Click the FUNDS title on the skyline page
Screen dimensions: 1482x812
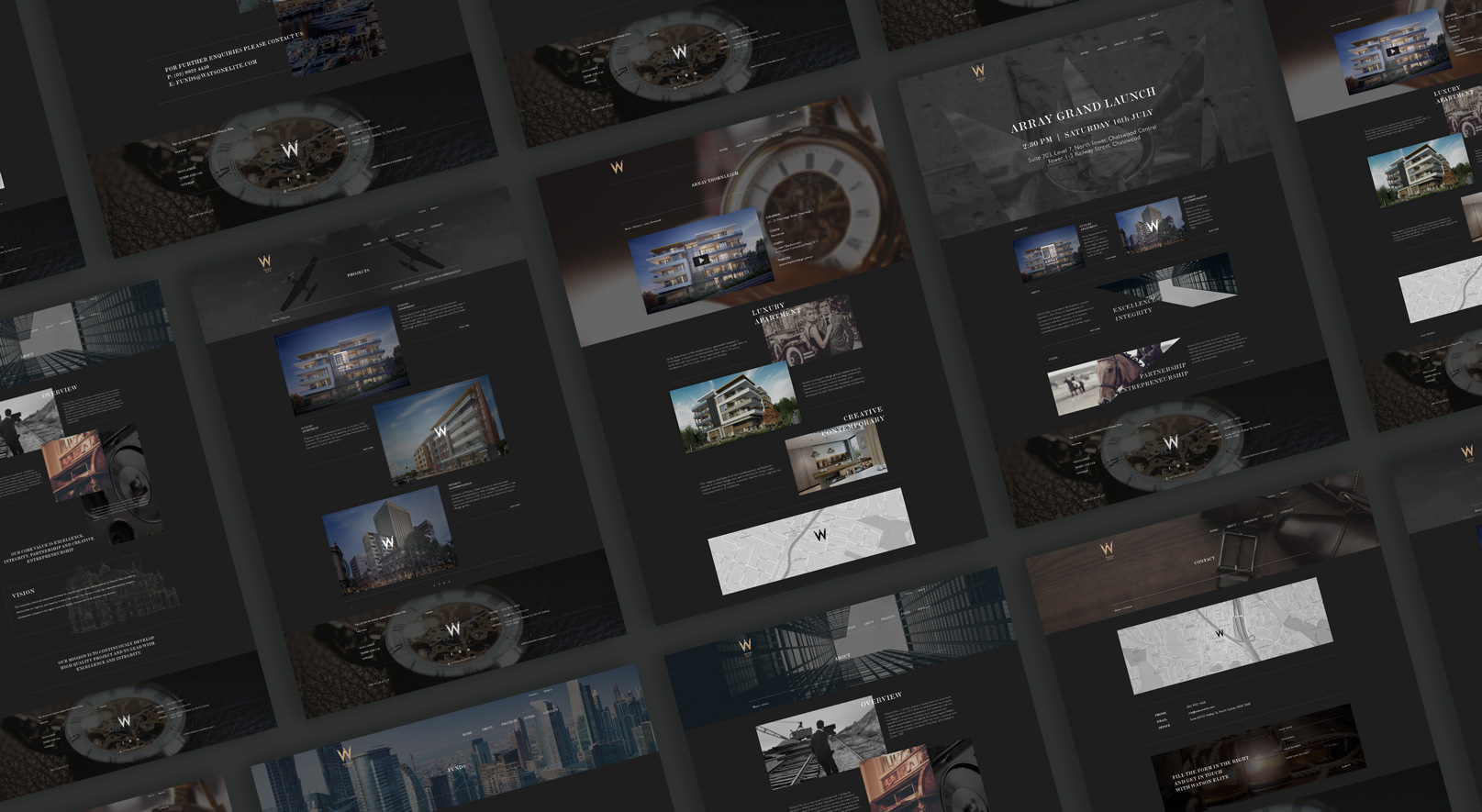[x=456, y=768]
